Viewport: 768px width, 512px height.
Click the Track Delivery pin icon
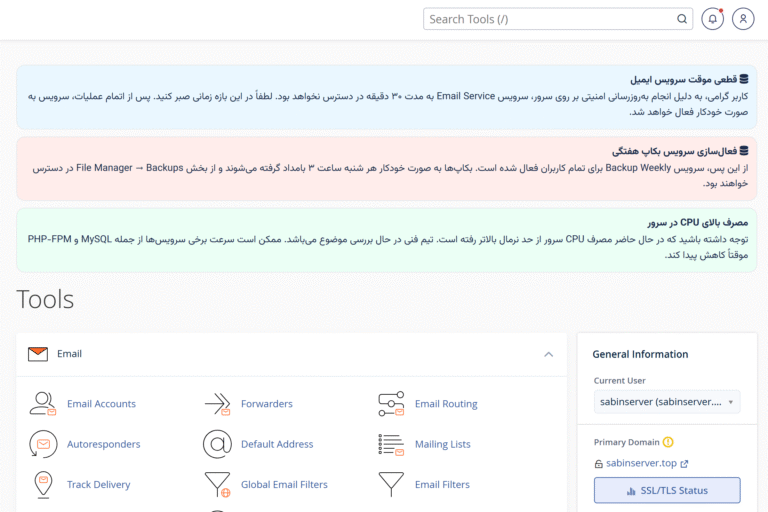point(42,485)
